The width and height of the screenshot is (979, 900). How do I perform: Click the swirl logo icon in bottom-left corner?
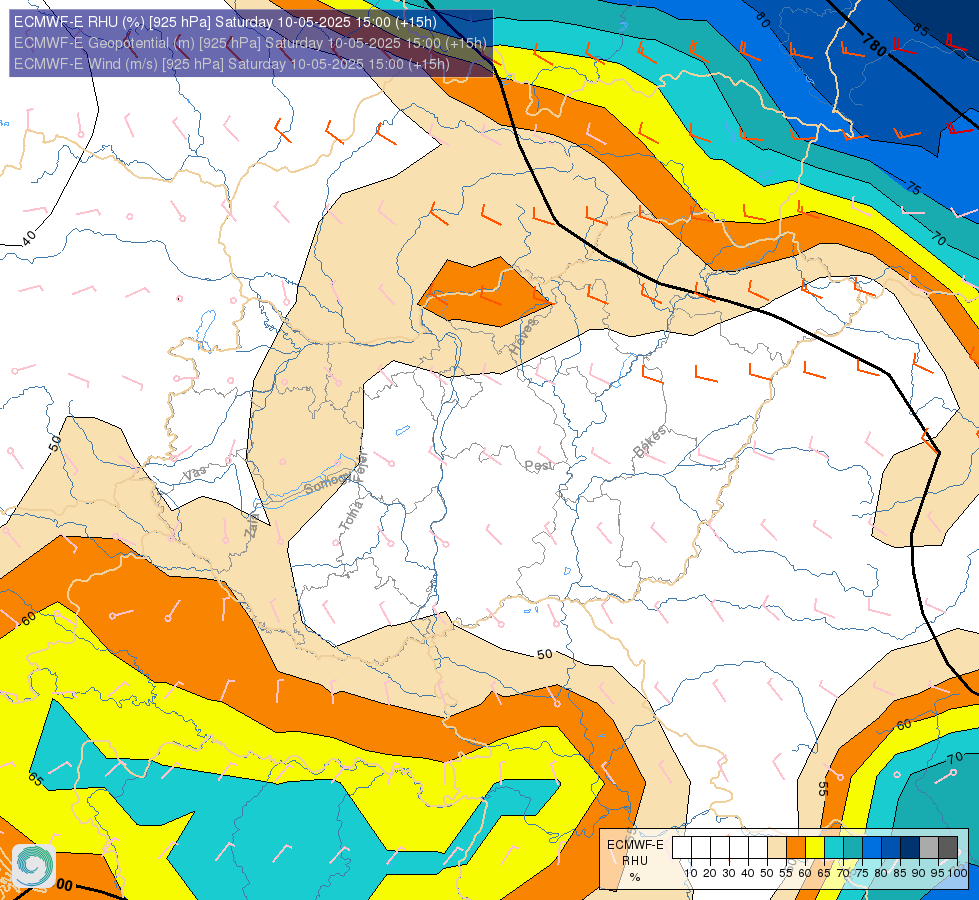[x=34, y=866]
